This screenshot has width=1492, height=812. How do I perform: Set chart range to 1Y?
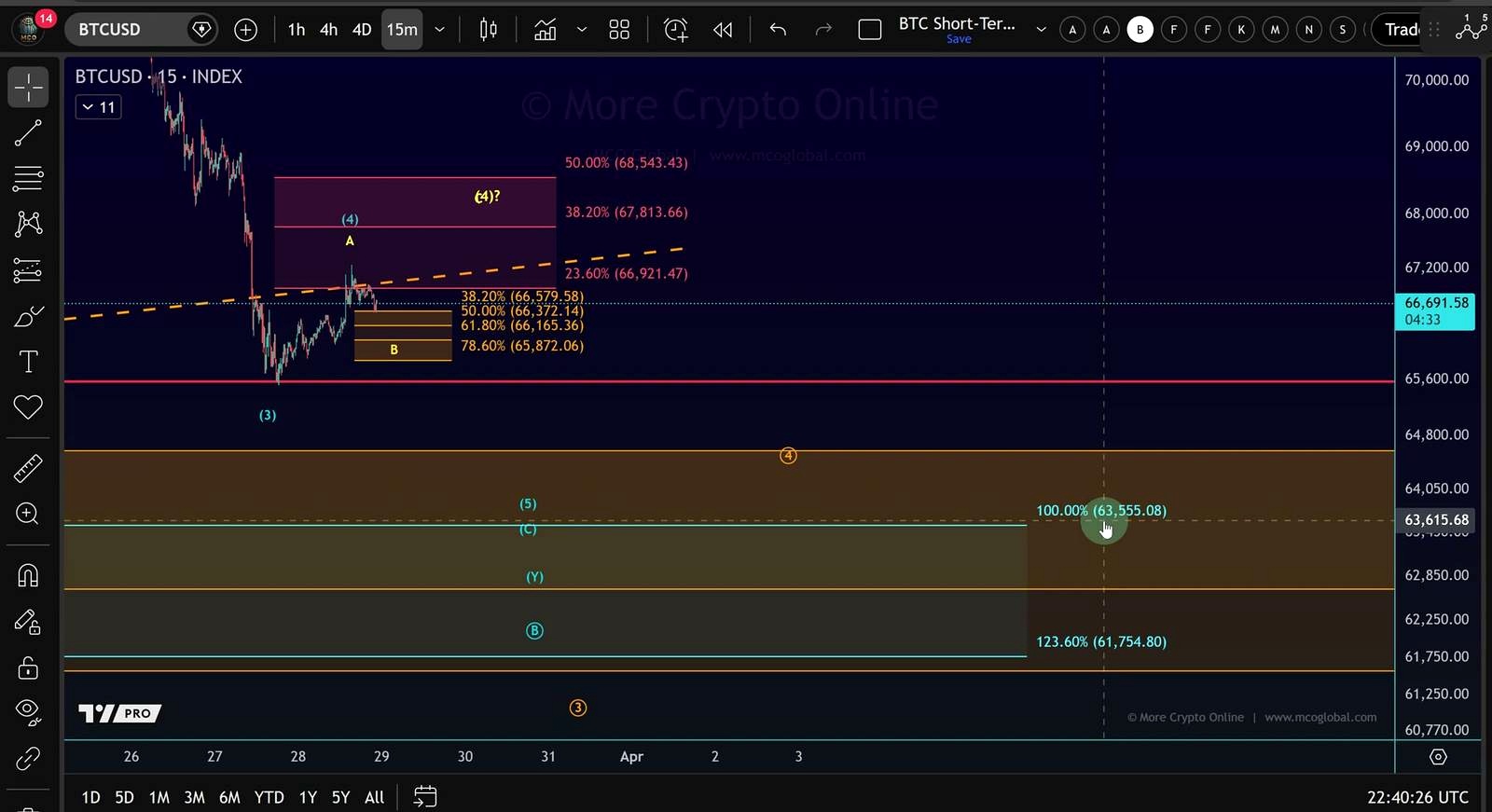[308, 797]
